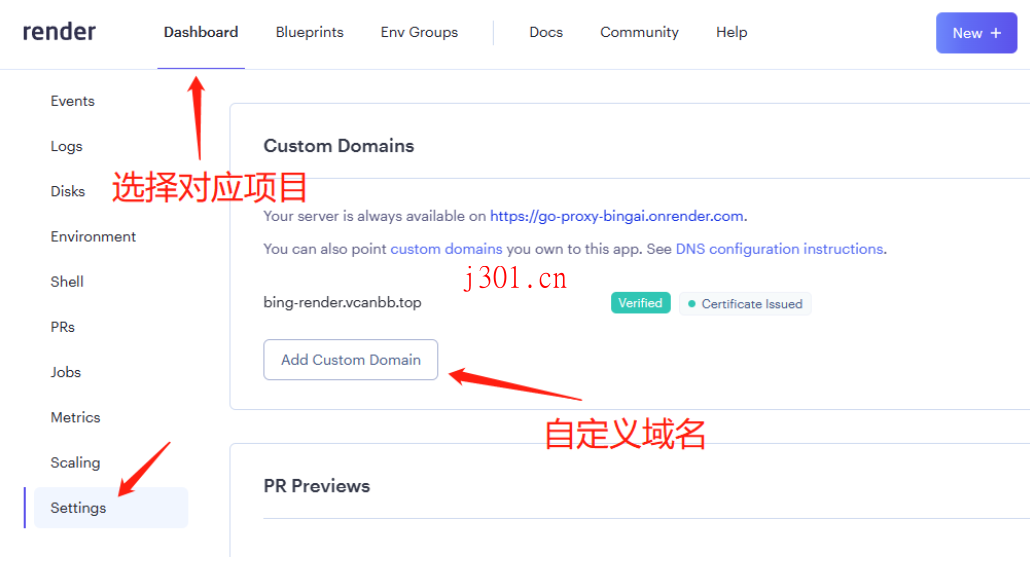
Task: Open PRs in the sidebar
Action: 62,327
